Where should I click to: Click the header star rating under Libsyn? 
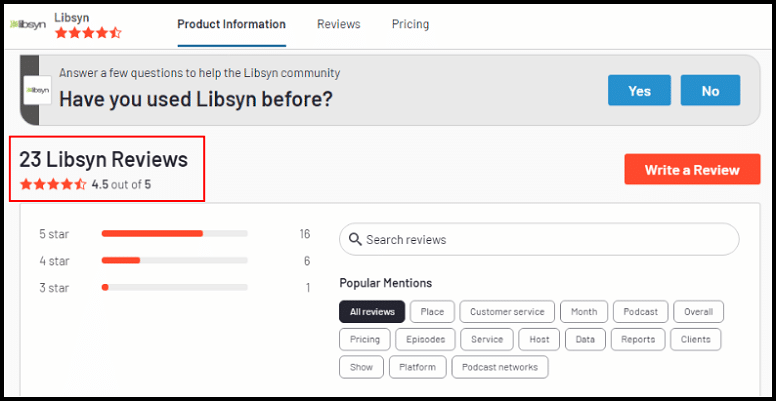click(88, 33)
